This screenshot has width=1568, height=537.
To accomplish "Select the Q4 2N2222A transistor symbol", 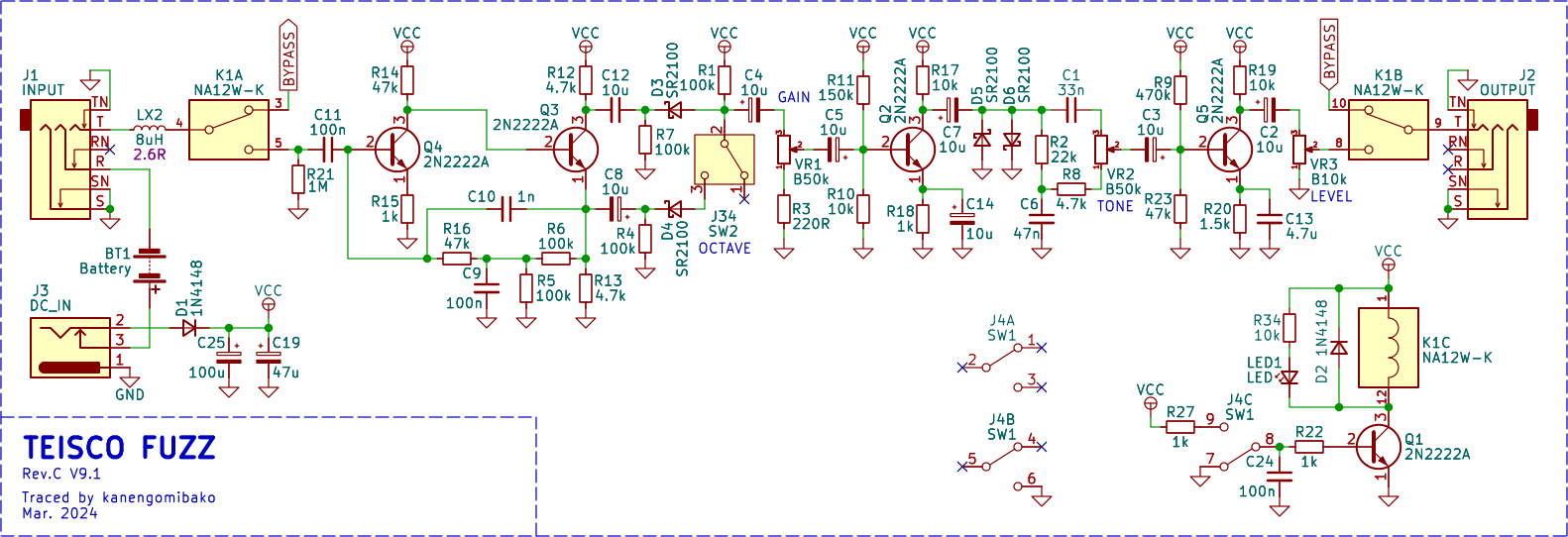I will pyautogui.click(x=397, y=150).
